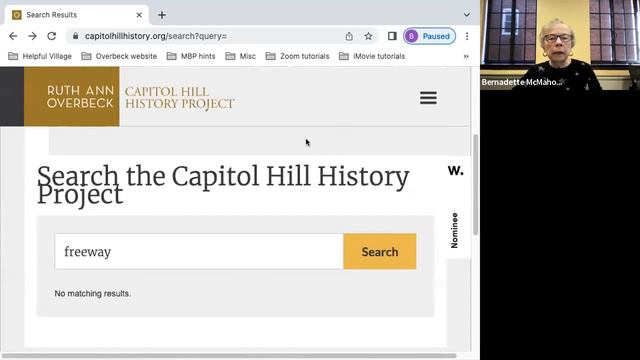Click the search field containing freeway

click(199, 251)
